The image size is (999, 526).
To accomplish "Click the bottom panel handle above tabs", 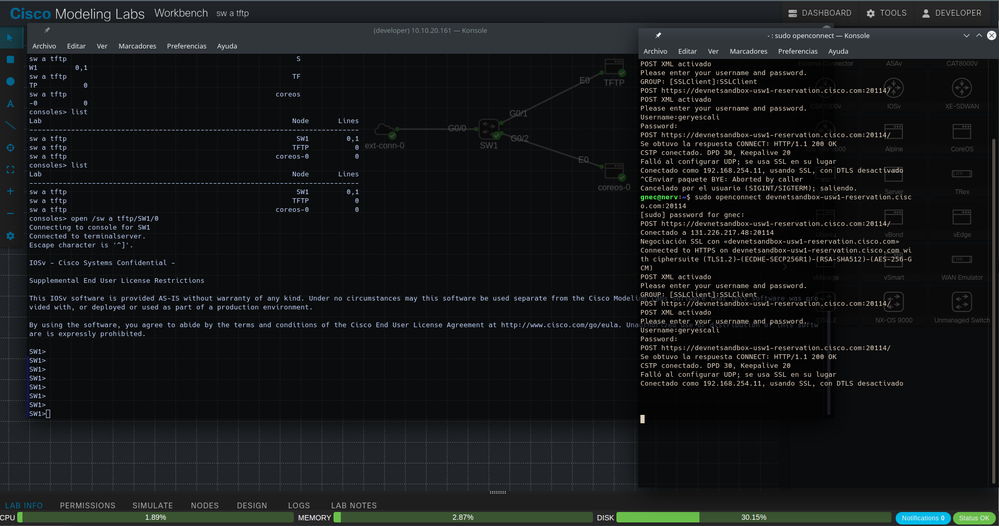I will pyautogui.click(x=498, y=492).
